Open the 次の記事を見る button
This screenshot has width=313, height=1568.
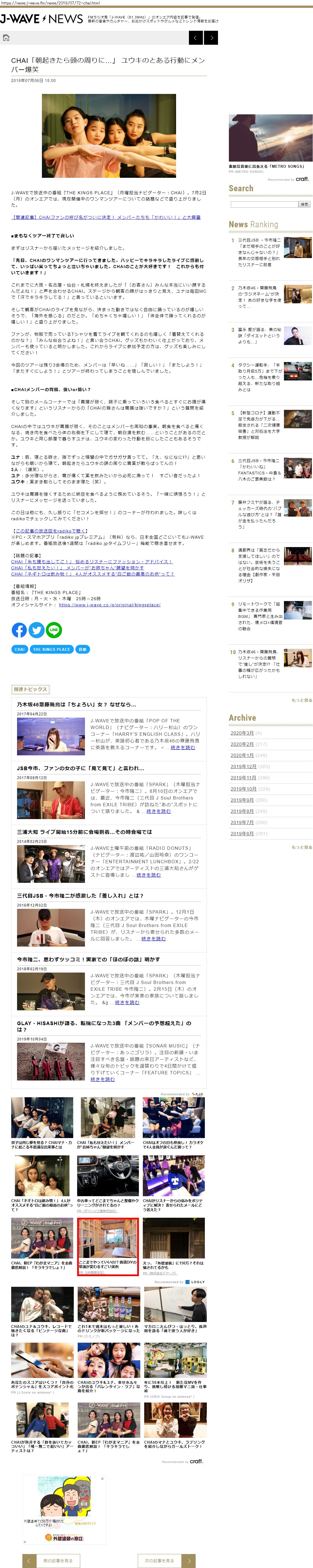[x=160, y=1560]
